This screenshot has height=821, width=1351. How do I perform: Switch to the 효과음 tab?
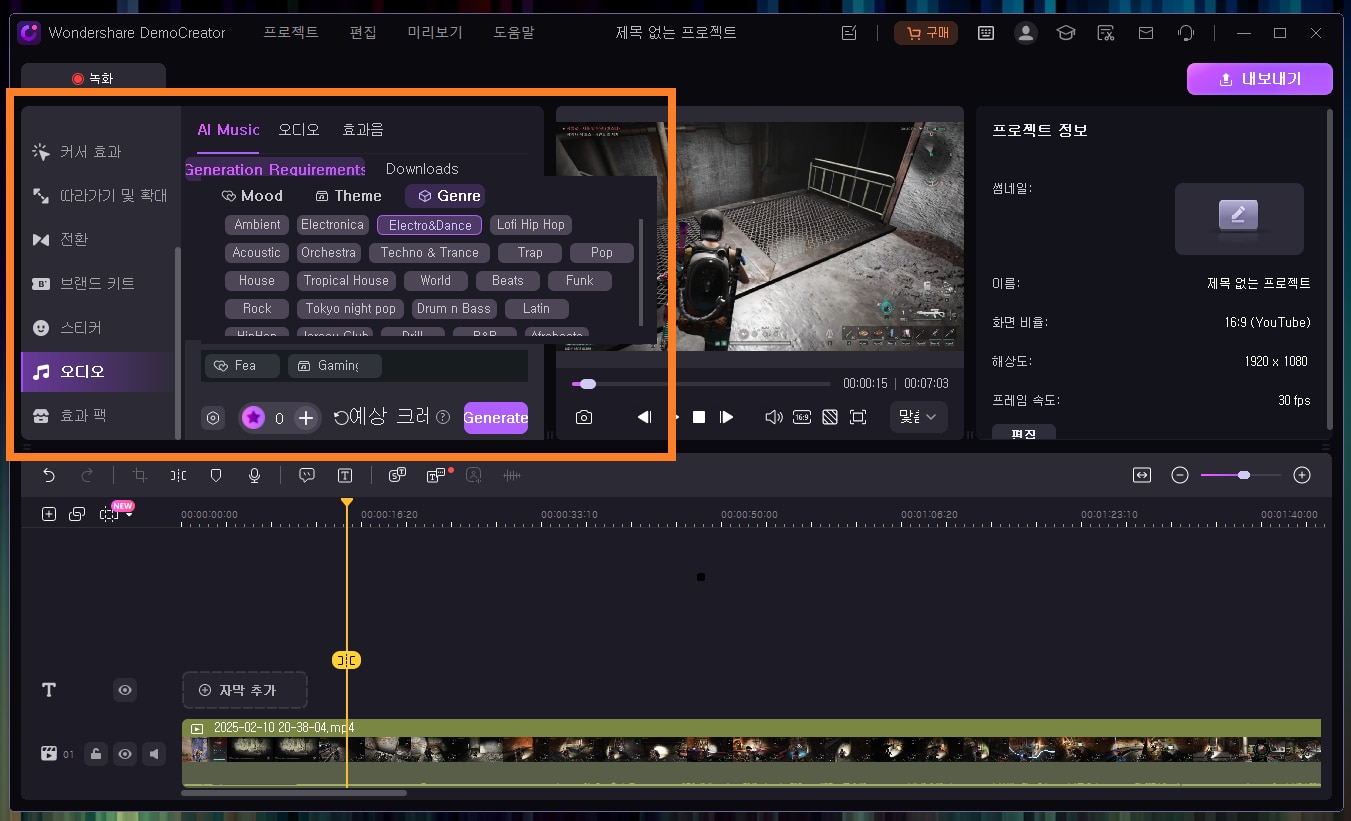pyautogui.click(x=363, y=129)
